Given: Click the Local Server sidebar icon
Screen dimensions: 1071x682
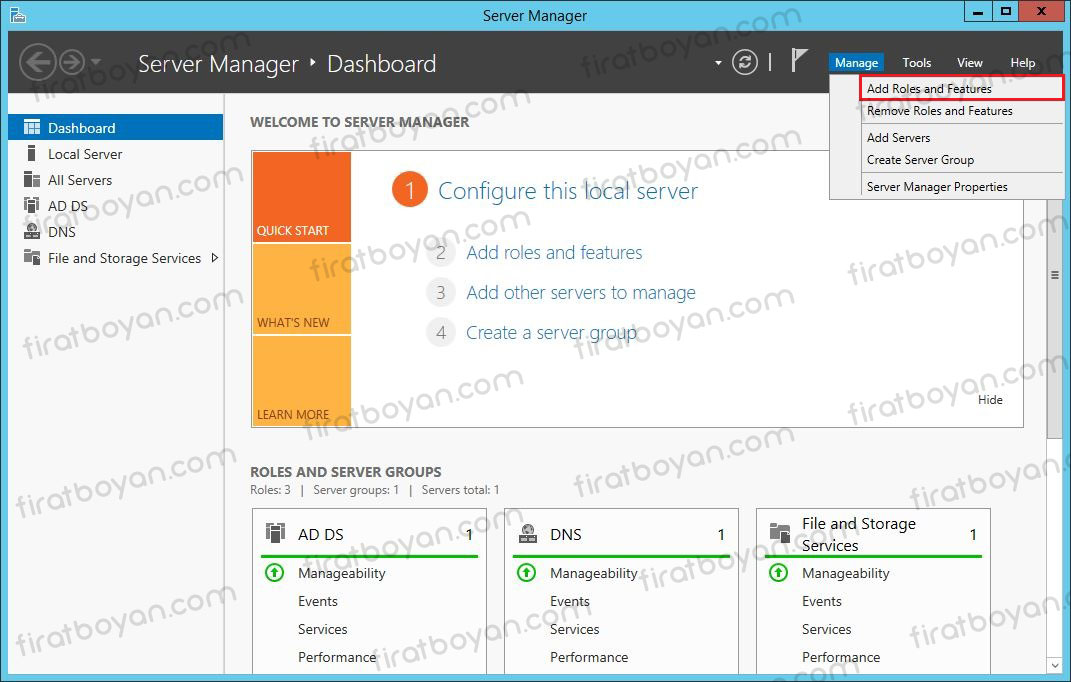Looking at the screenshot, I should point(31,153).
